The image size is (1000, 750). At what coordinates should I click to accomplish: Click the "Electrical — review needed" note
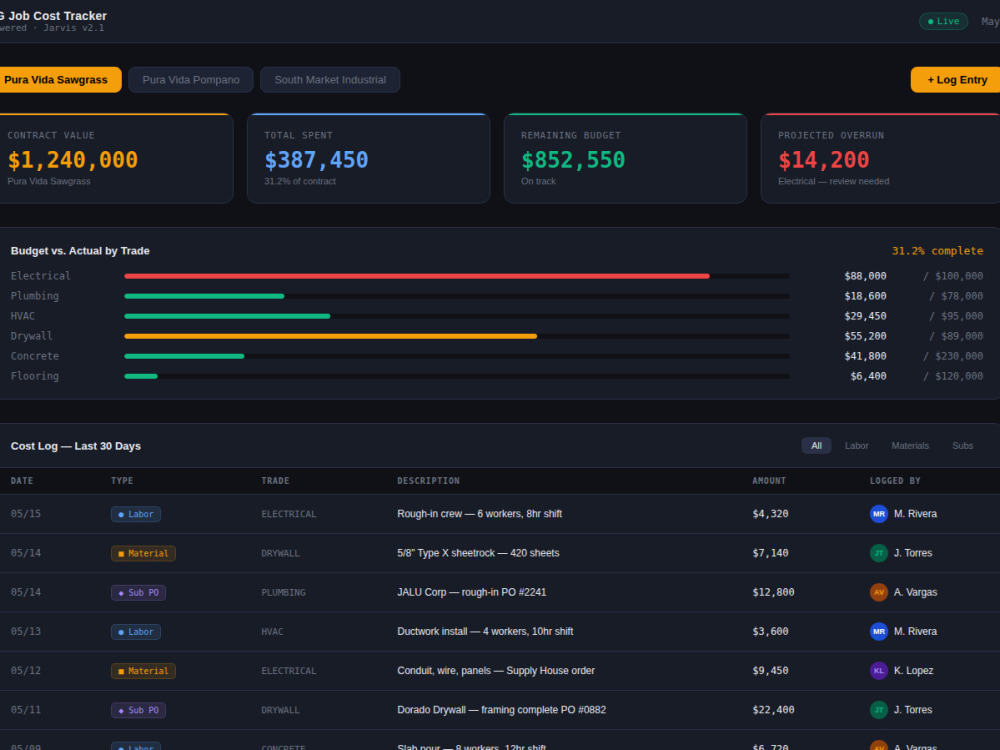pyautogui.click(x=834, y=181)
